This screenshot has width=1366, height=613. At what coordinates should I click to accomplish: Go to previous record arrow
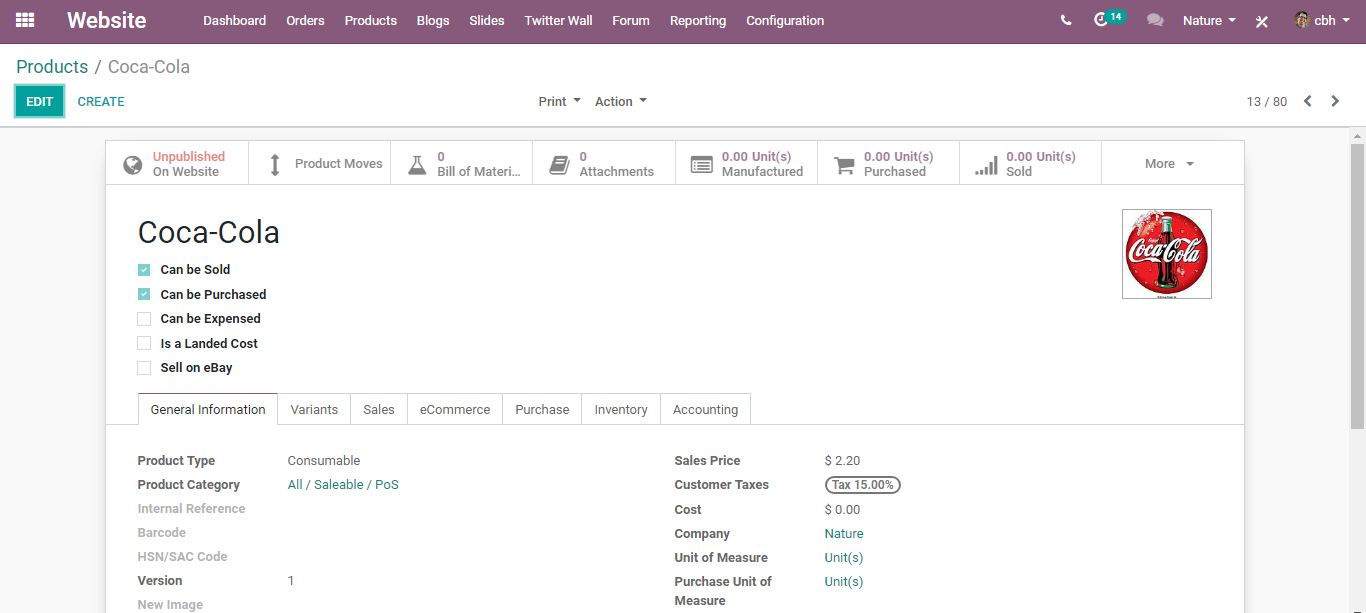tap(1307, 101)
